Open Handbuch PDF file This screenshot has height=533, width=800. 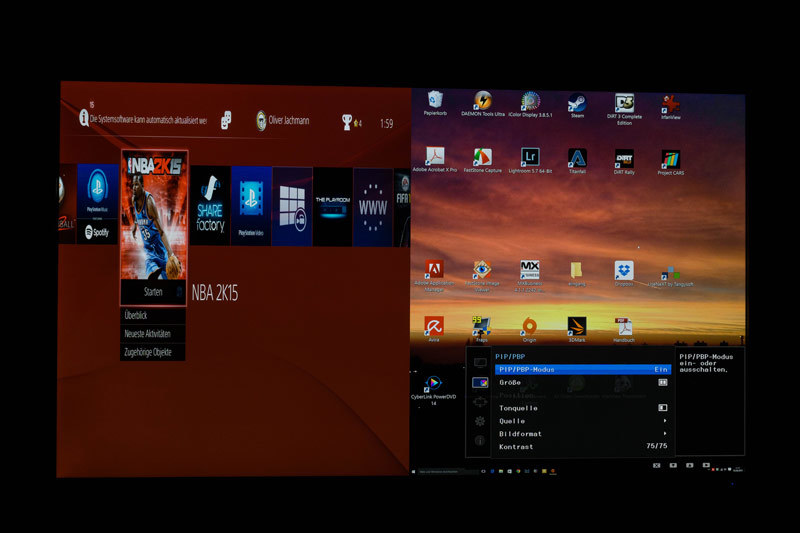pos(623,330)
